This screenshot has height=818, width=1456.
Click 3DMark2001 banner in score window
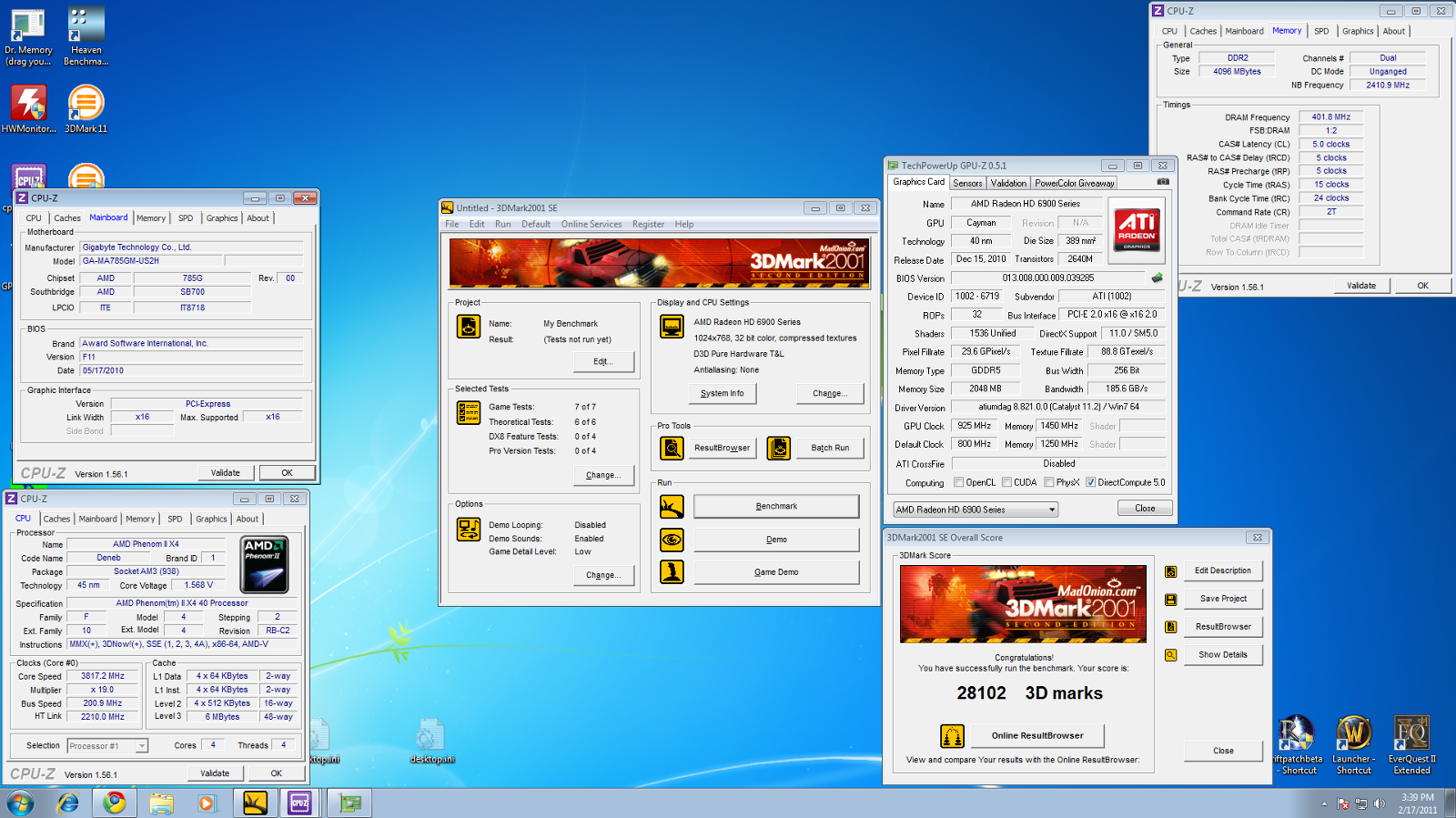pos(1024,603)
